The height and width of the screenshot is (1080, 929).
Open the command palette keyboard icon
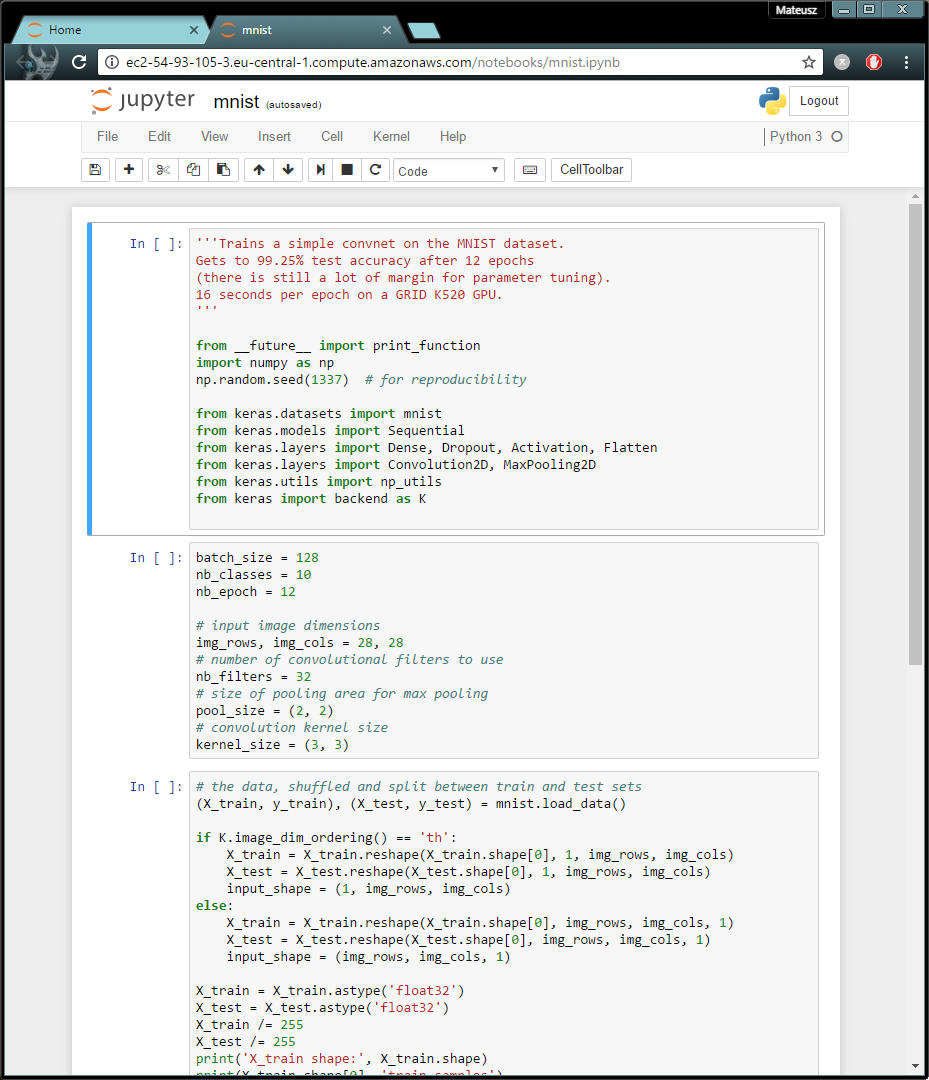point(529,170)
